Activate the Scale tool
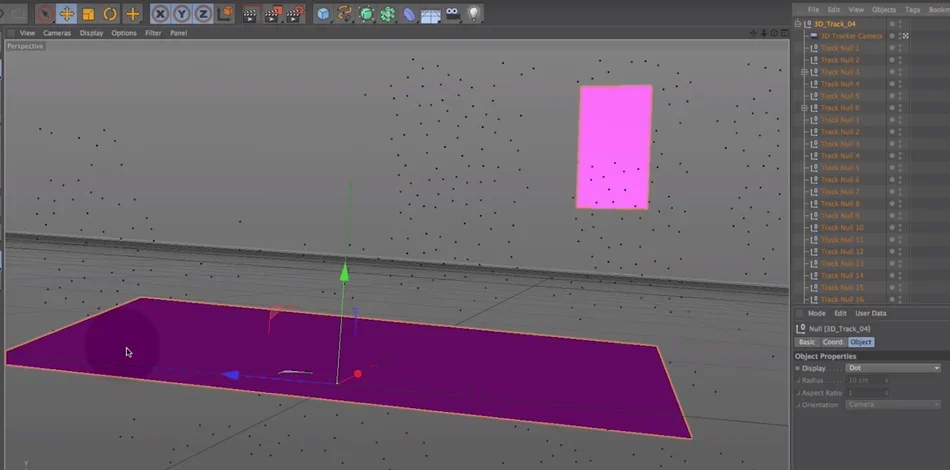 (88, 13)
